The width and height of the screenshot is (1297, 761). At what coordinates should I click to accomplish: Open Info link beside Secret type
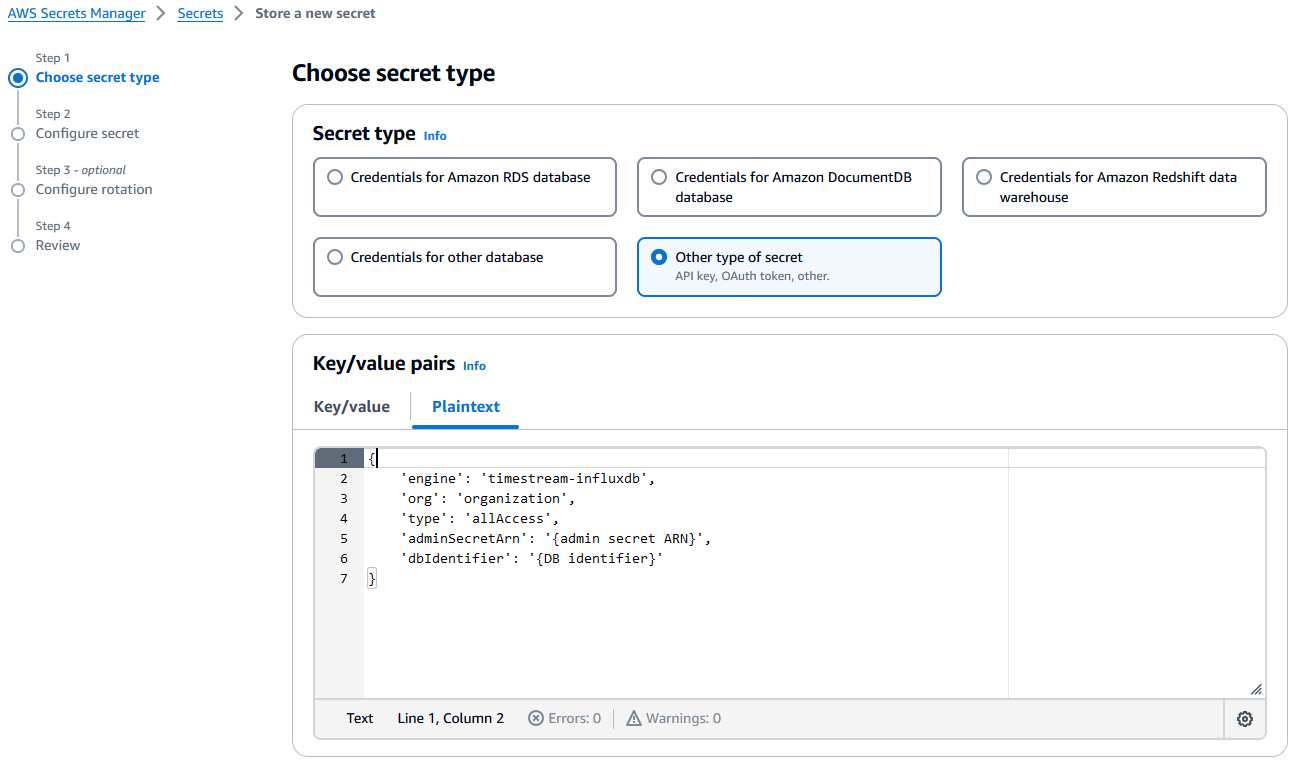pos(435,136)
